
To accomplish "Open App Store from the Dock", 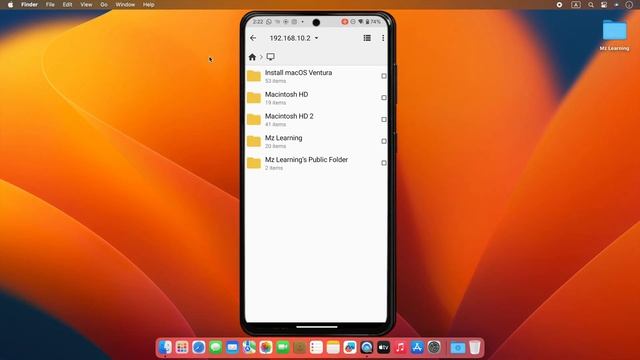I will coord(417,347).
